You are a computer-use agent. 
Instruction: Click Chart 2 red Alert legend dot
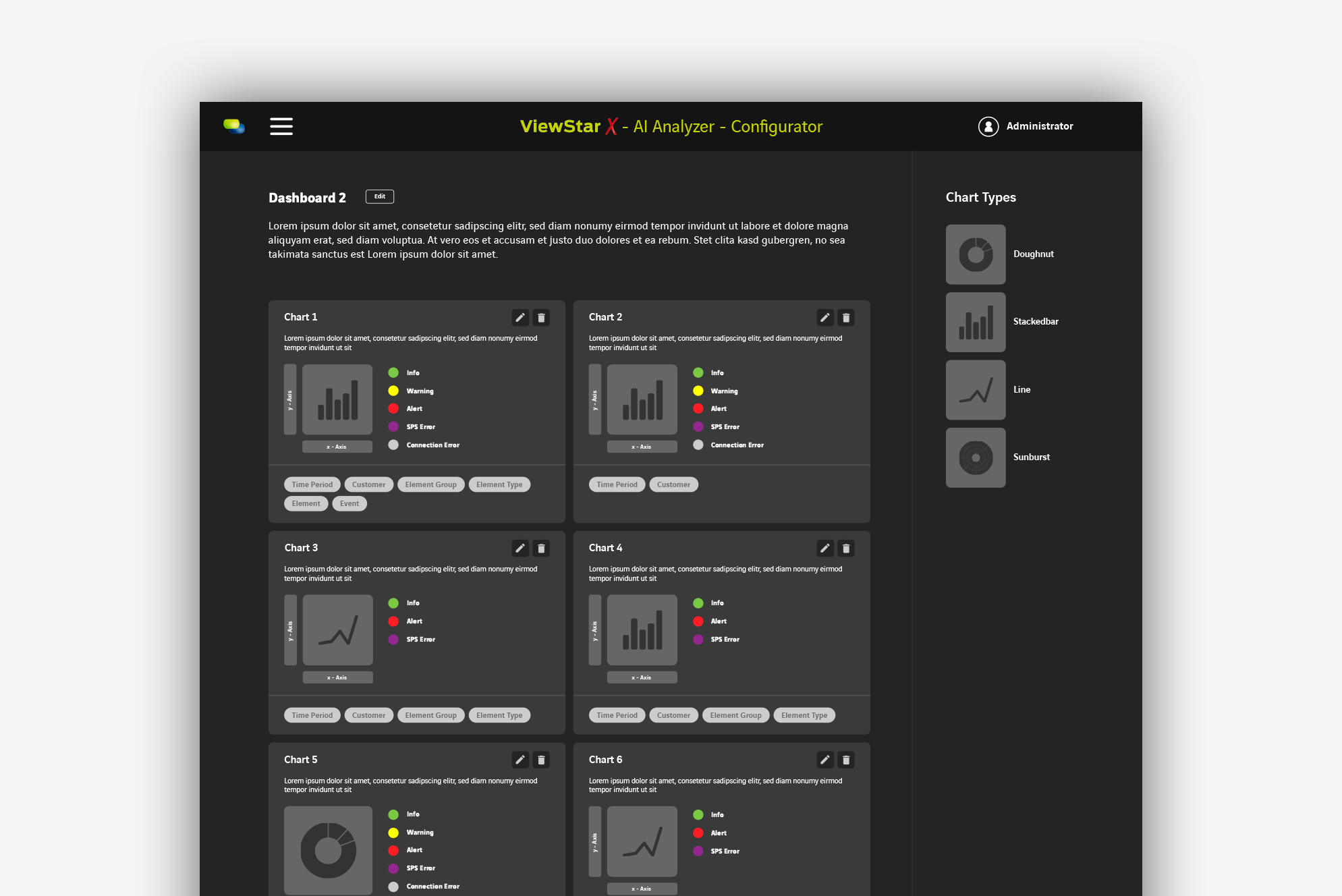[698, 408]
